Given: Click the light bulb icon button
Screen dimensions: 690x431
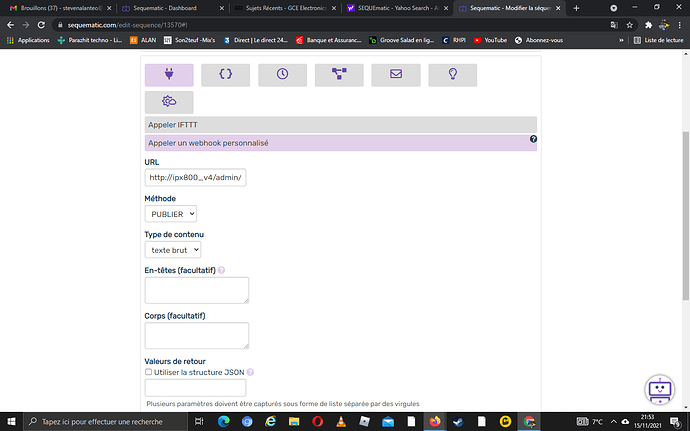Looking at the screenshot, I should click(452, 75).
